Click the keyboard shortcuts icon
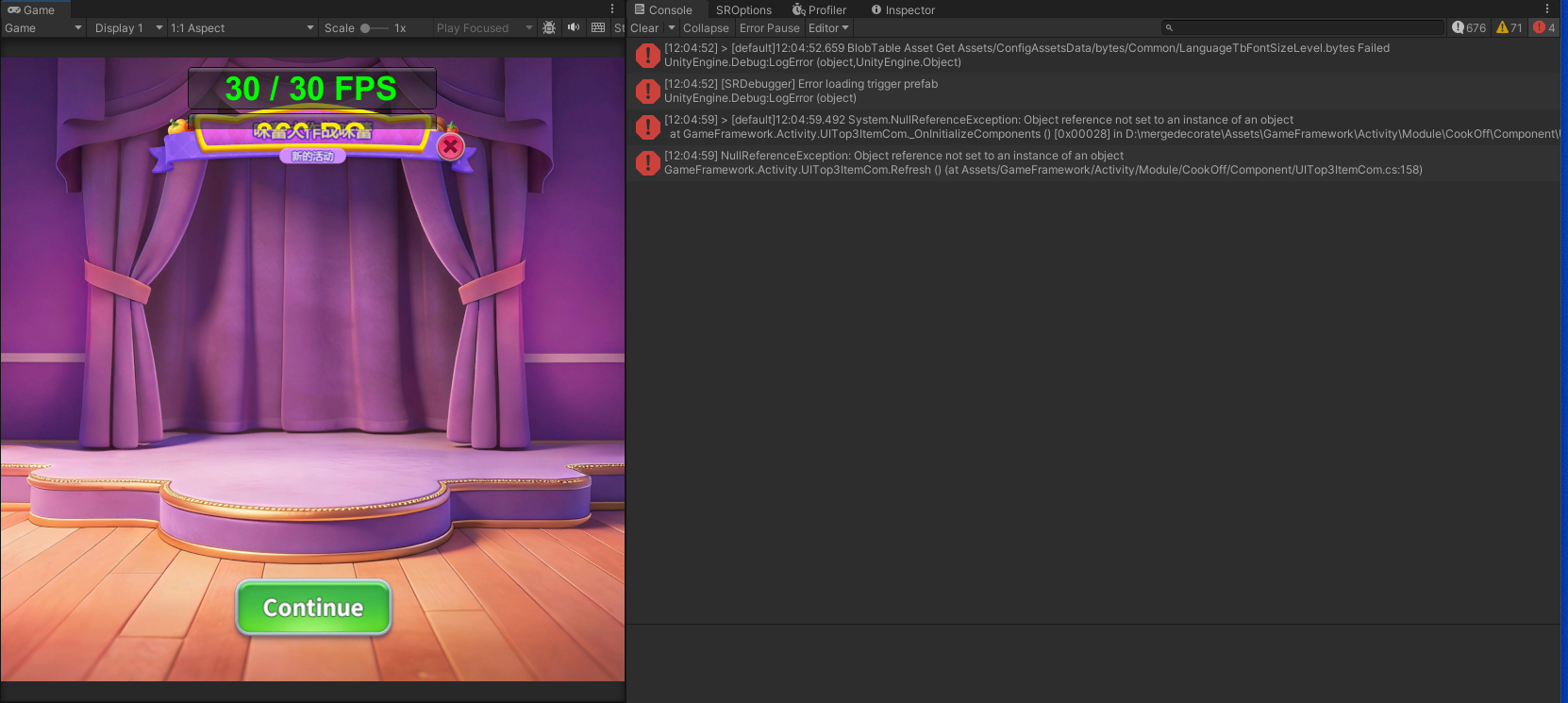 tap(598, 27)
